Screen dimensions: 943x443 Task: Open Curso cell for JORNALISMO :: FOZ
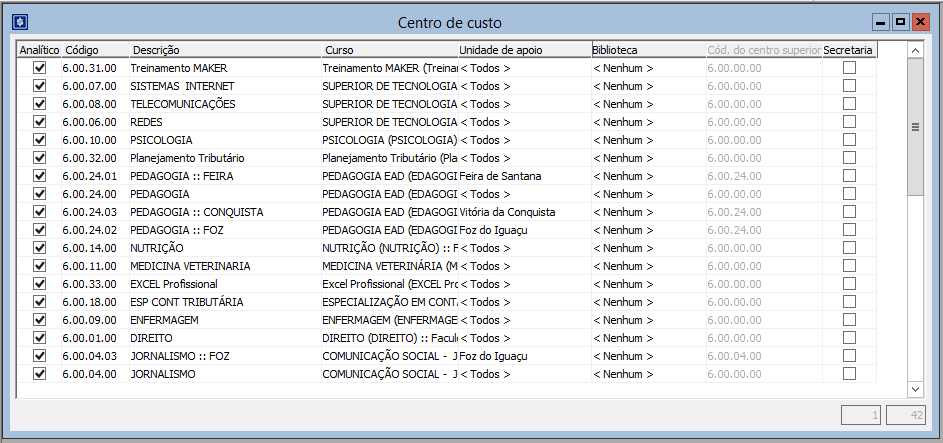tap(389, 356)
